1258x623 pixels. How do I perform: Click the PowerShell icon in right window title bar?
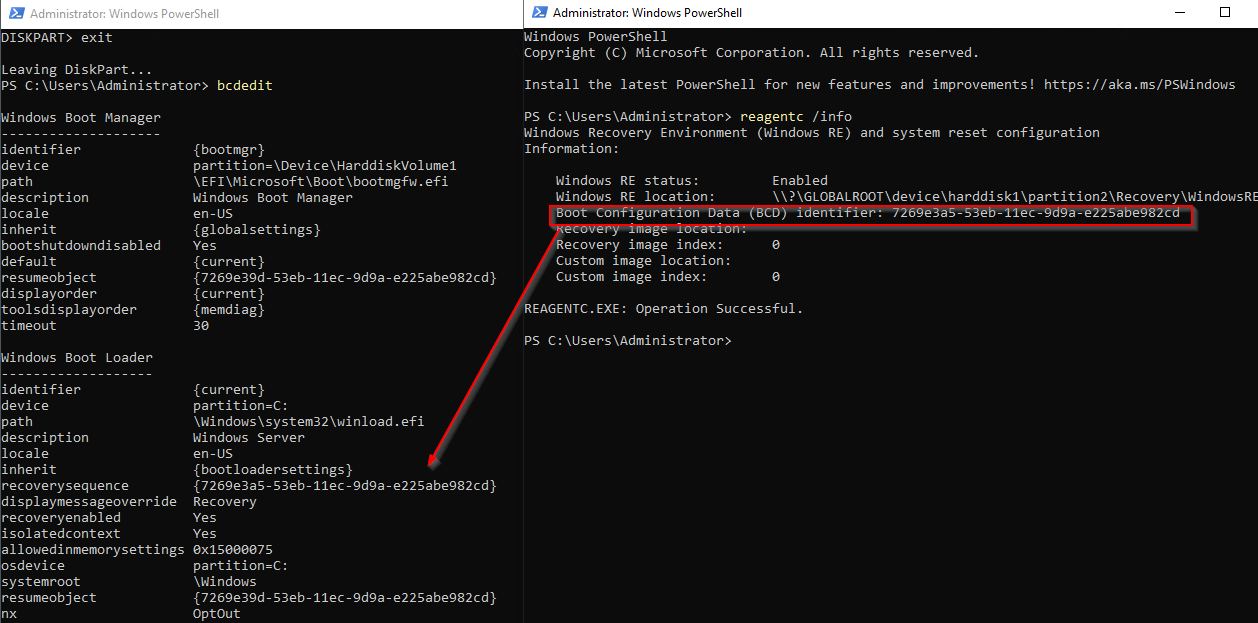click(539, 13)
